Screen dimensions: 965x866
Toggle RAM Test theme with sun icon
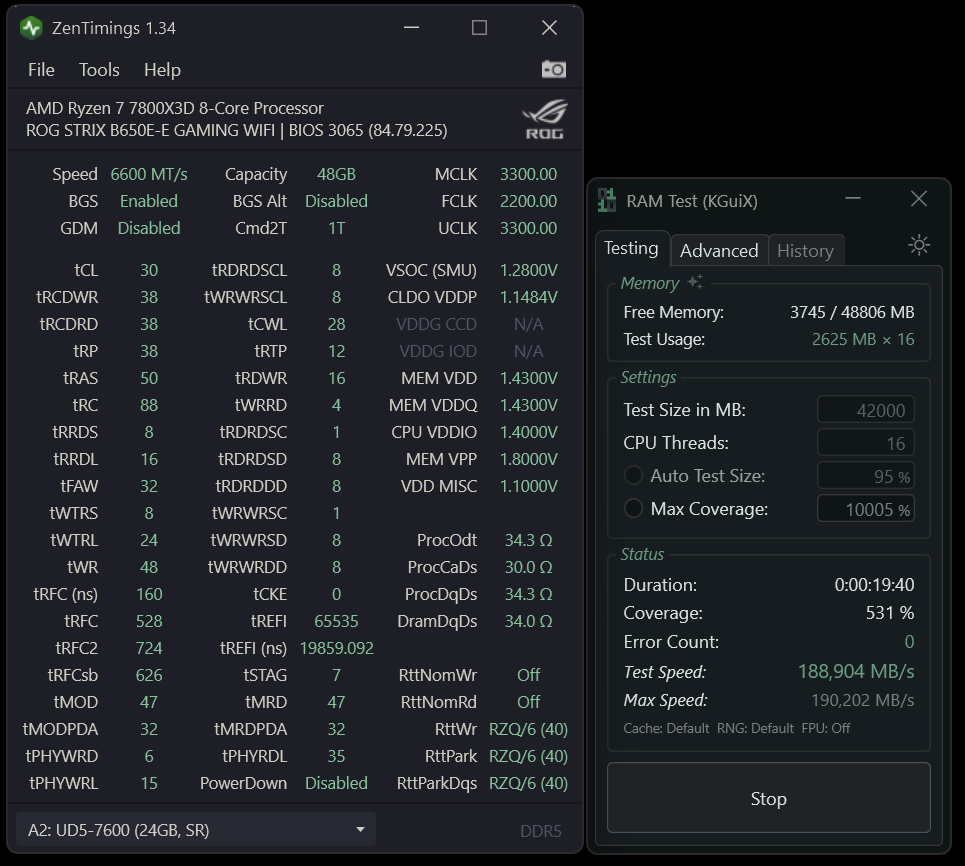919,245
